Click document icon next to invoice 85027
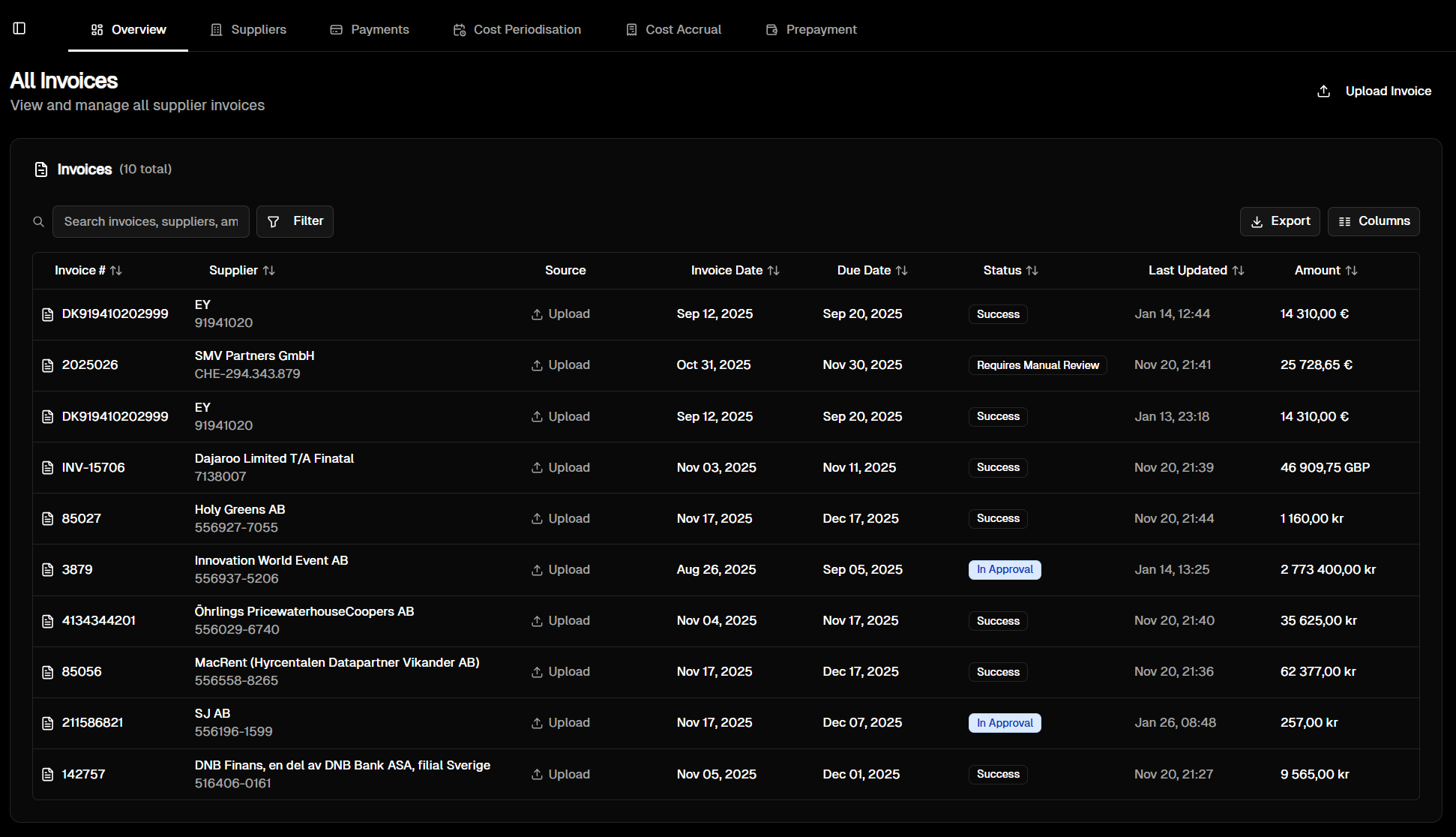Screen dimensions: 1456x837 [48, 519]
